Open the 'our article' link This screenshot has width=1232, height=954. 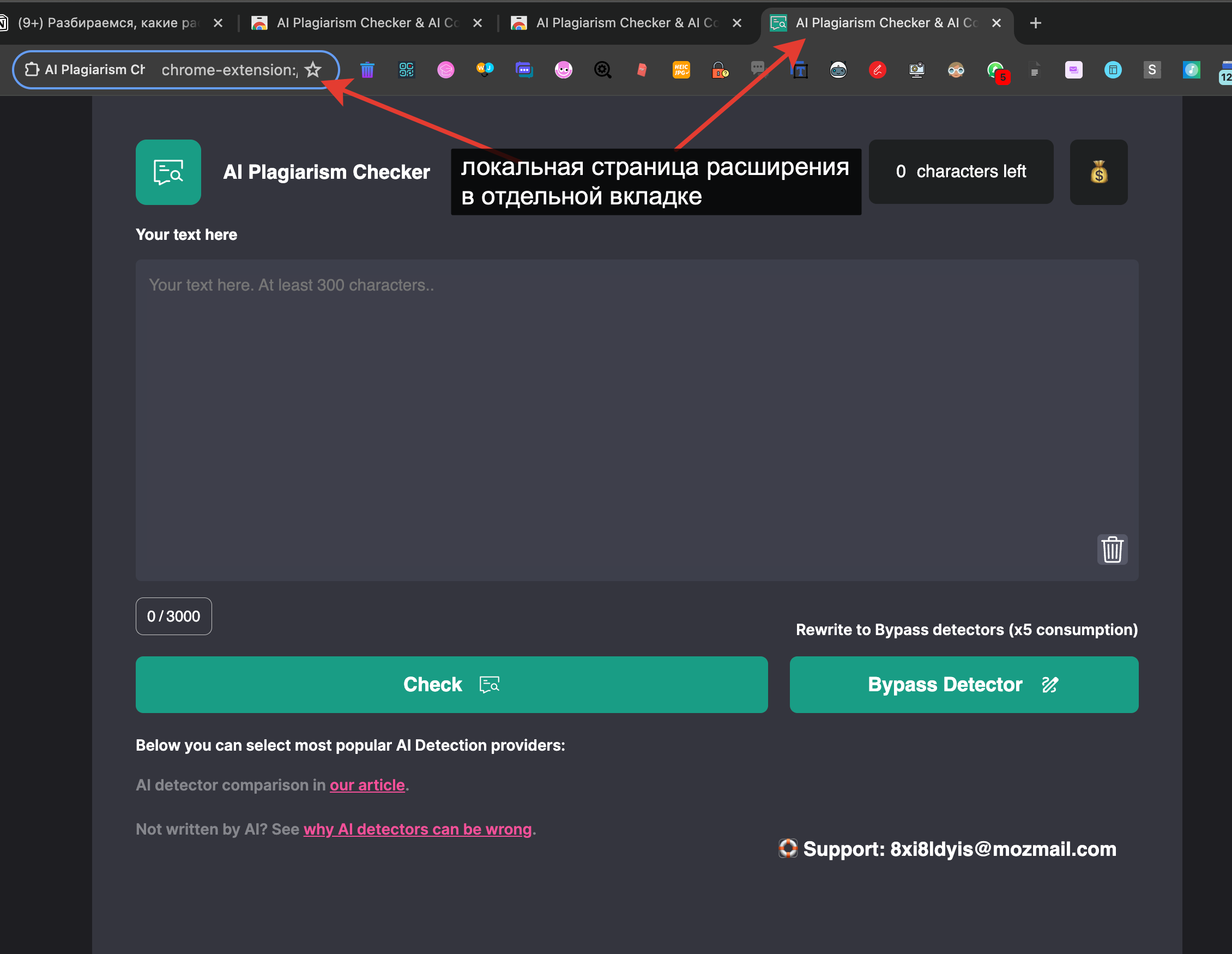click(367, 785)
